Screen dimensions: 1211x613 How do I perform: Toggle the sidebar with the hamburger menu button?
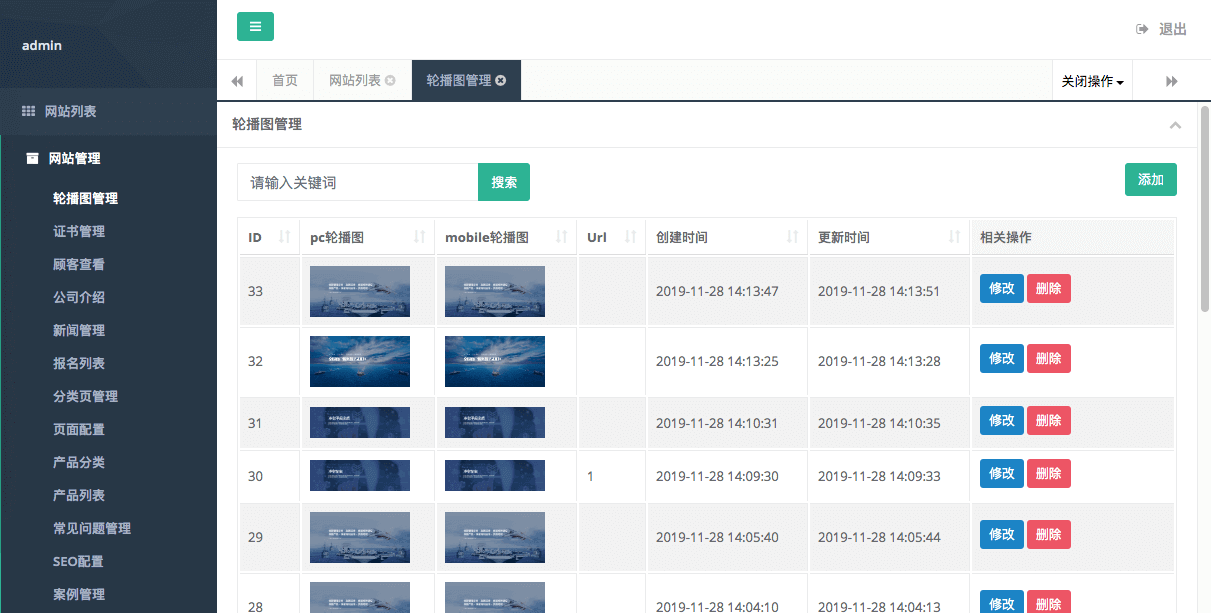point(255,27)
